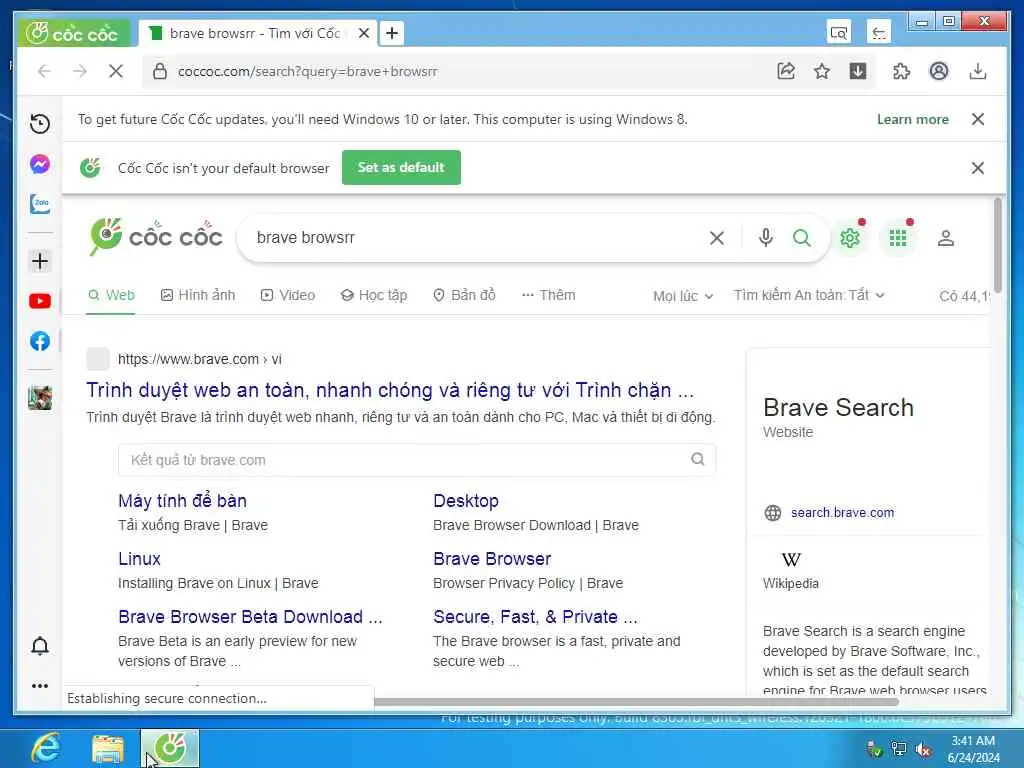Screen dimensions: 1024x768
Task: Submit search with magnifier icon
Action: pyautogui.click(x=802, y=238)
